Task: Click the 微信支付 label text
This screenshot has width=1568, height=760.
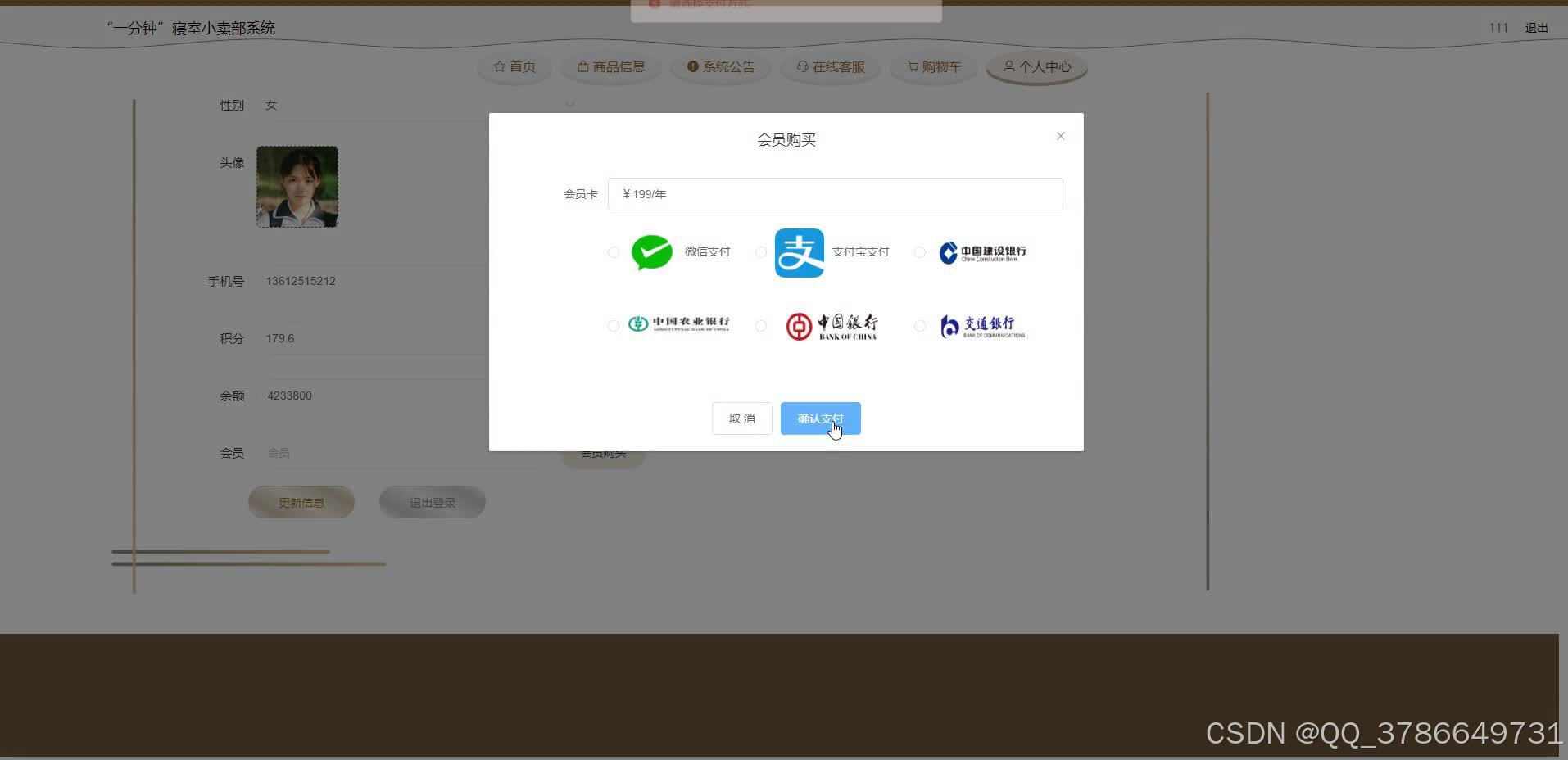Action: click(707, 251)
